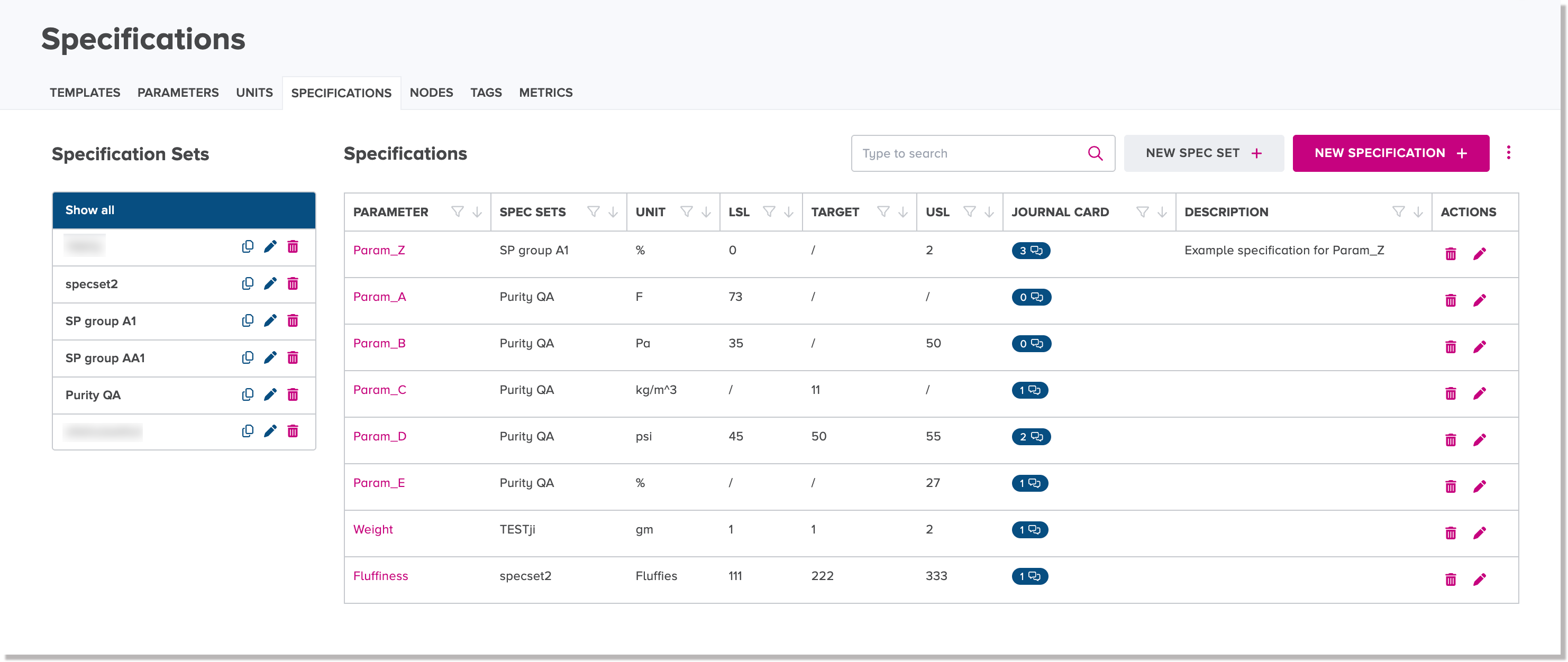Open the Fluffiness parameter link
Image resolution: width=1568 pixels, height=662 pixels.
point(380,576)
